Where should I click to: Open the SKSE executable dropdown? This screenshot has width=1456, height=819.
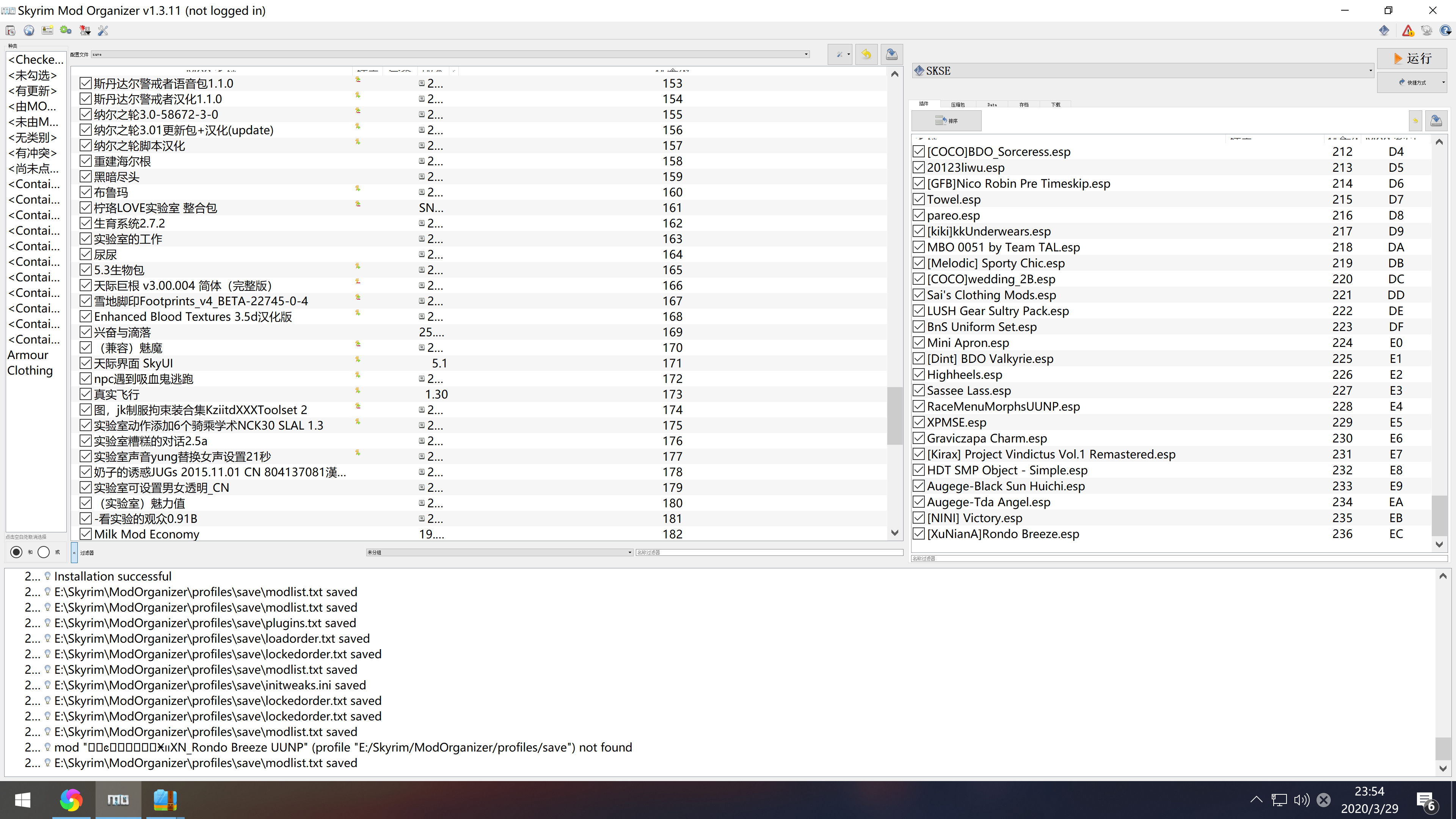1143,71
